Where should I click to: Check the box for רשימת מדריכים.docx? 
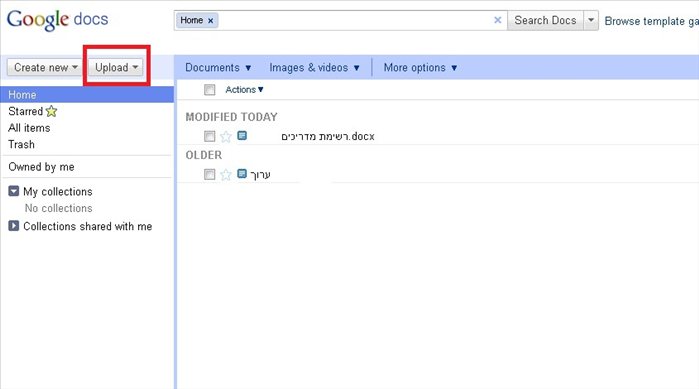(x=210, y=136)
